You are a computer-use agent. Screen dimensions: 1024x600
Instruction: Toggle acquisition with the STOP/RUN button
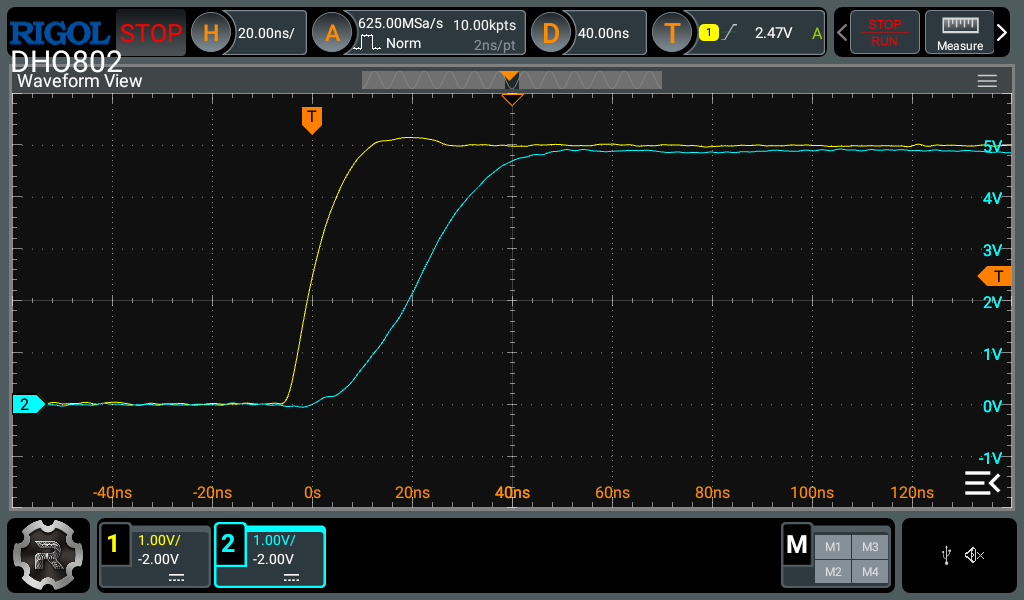pyautogui.click(x=884, y=33)
